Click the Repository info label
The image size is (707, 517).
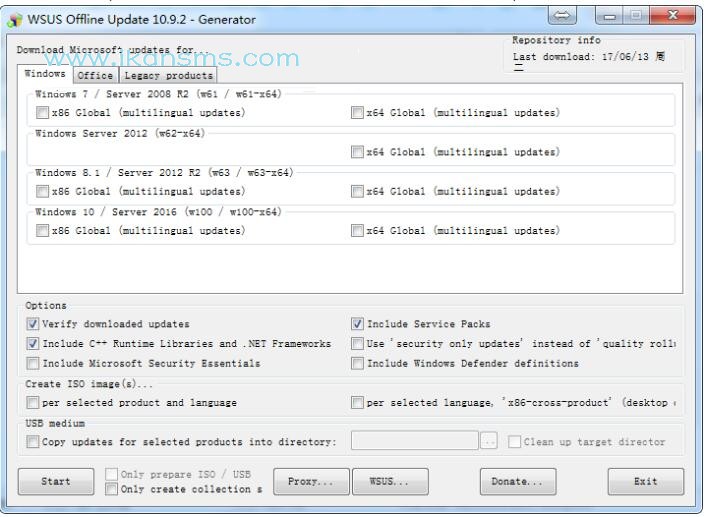(x=556, y=40)
